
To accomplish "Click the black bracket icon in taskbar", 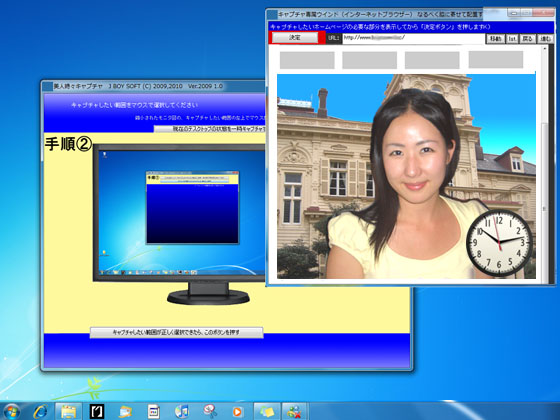I will 97,411.
